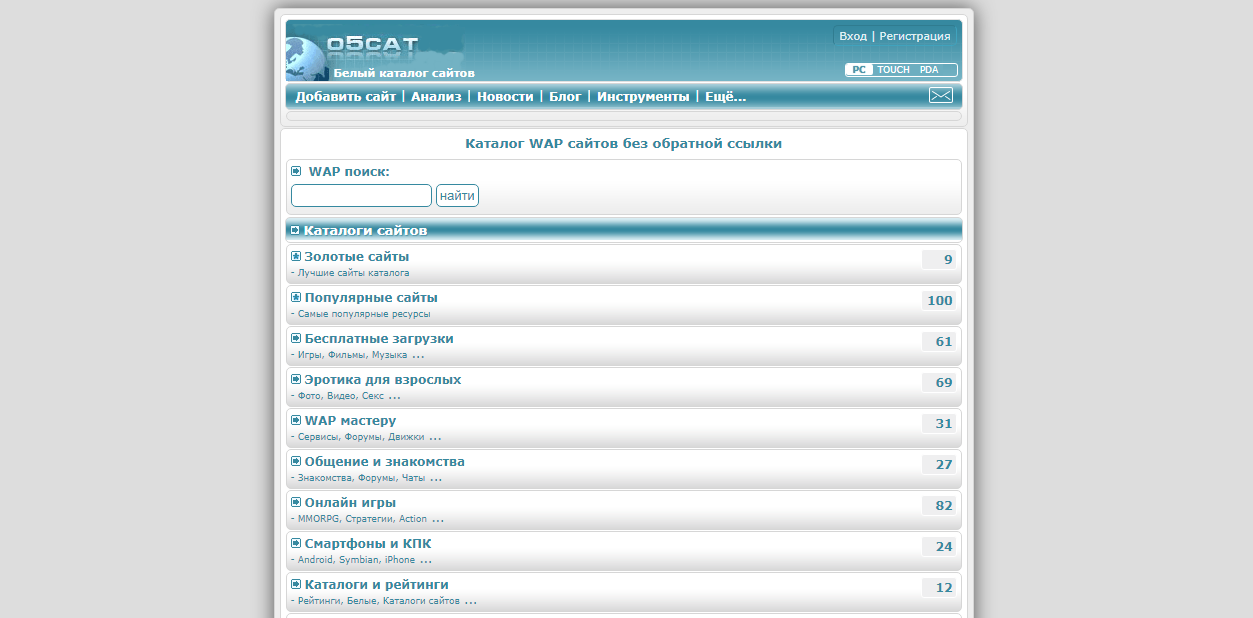Open the Добавить сайт menu item

click(x=345, y=97)
